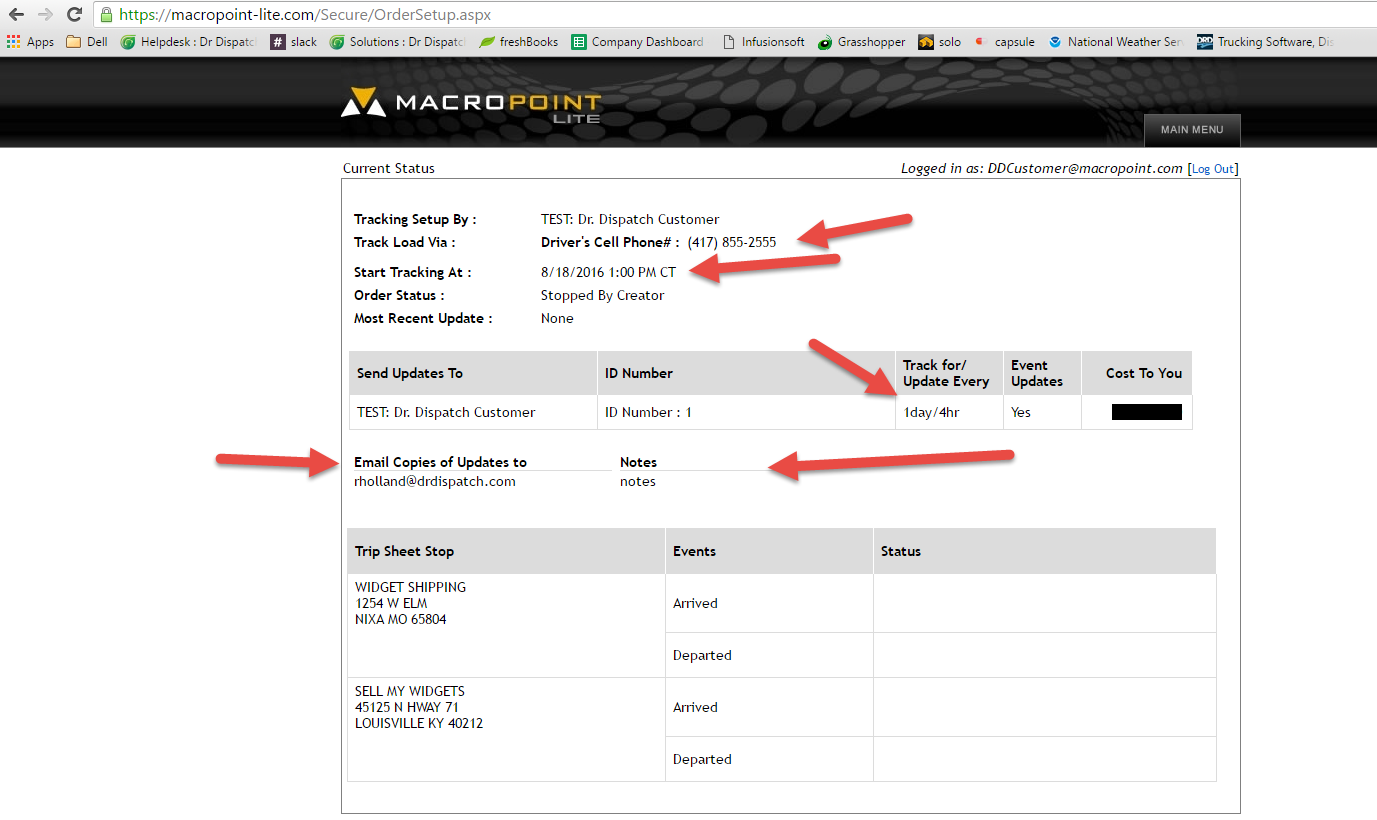
Task: Click the Most Recent Update value None
Action: coord(557,318)
